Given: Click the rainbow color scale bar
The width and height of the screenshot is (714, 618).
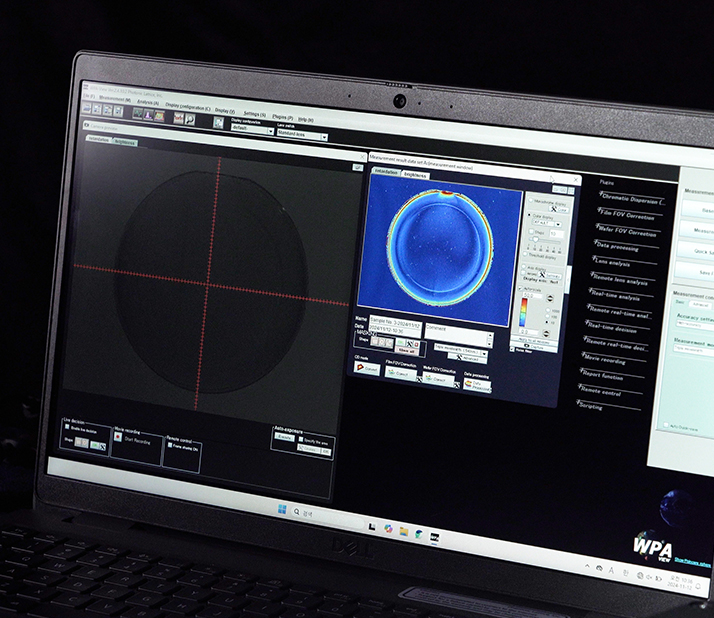Looking at the screenshot, I should 524,312.
